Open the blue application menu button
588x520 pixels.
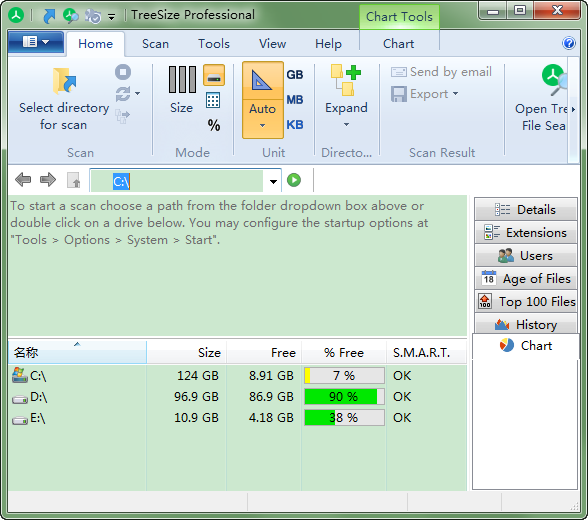pyautogui.click(x=36, y=42)
